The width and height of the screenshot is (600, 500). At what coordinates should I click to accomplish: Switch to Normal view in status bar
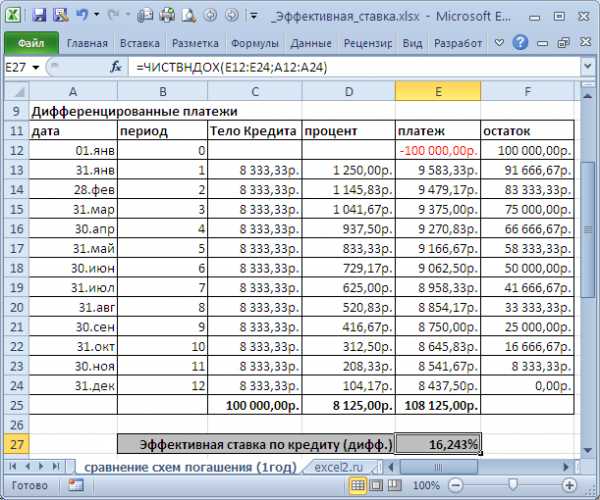[357, 485]
